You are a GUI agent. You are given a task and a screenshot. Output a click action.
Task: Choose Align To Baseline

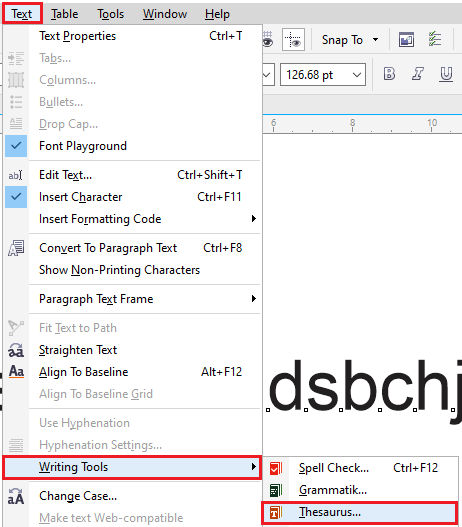pyautogui.click(x=133, y=372)
